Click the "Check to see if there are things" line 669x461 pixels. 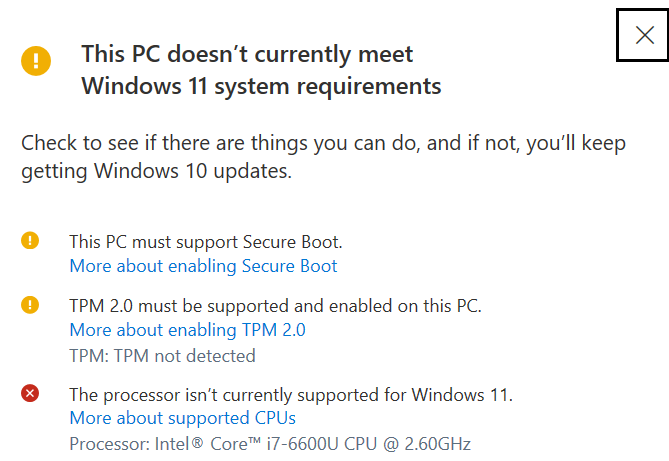pyautogui.click(x=323, y=143)
